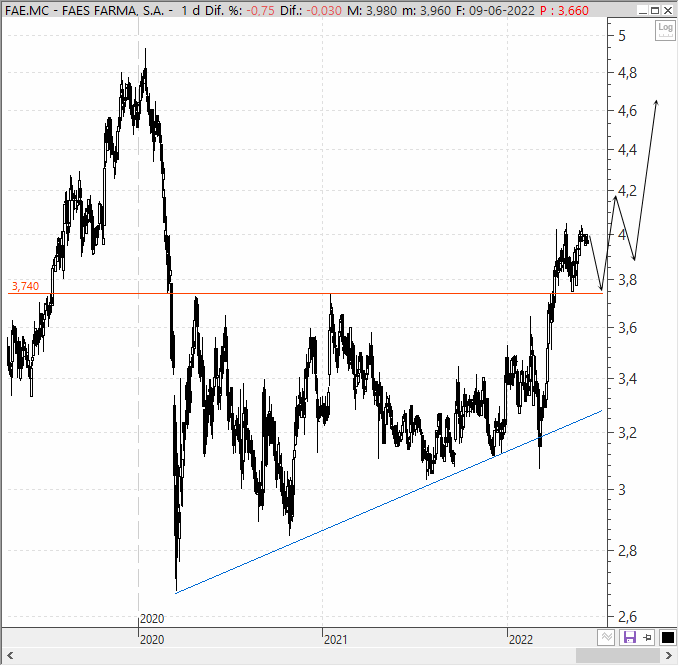
Task: Minimize the chart window
Action: pyautogui.click(x=643, y=10)
